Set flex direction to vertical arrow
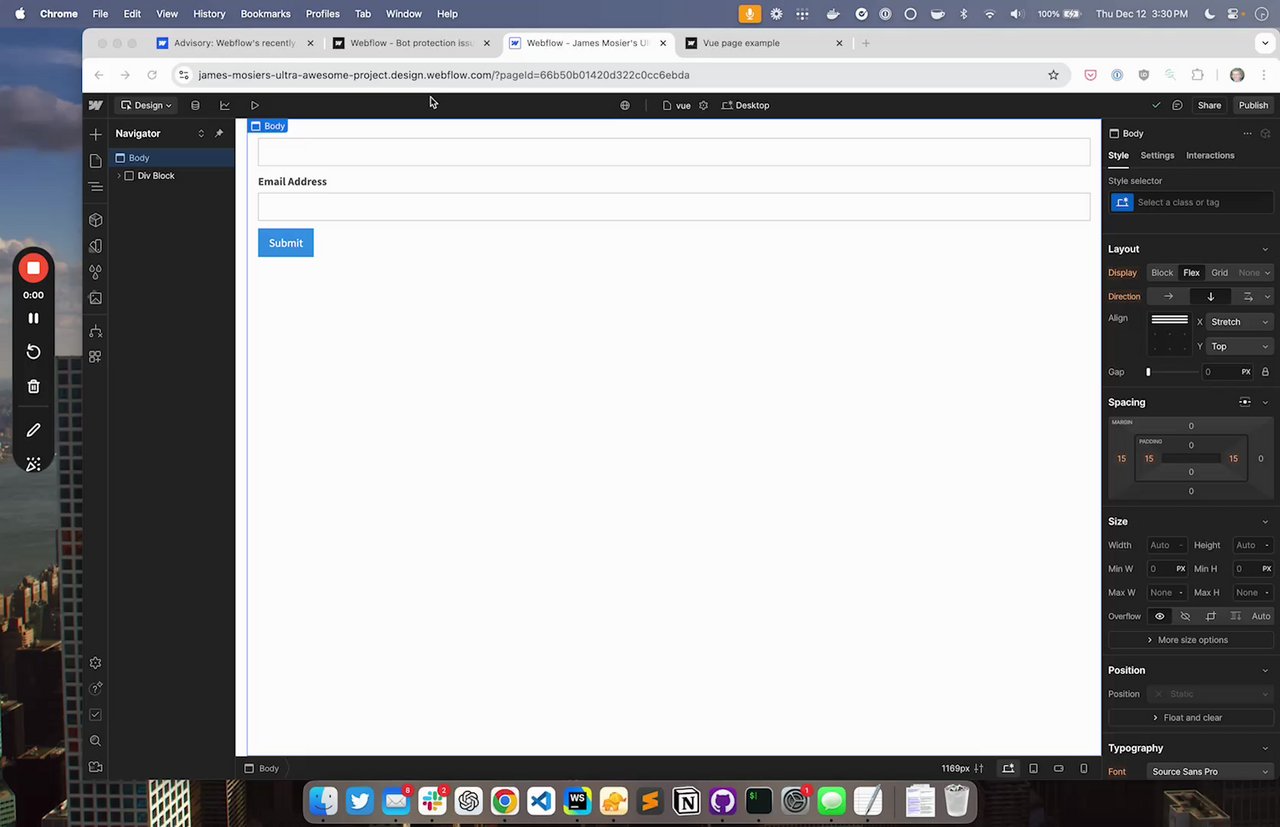The height and width of the screenshot is (827, 1280). tap(1210, 297)
